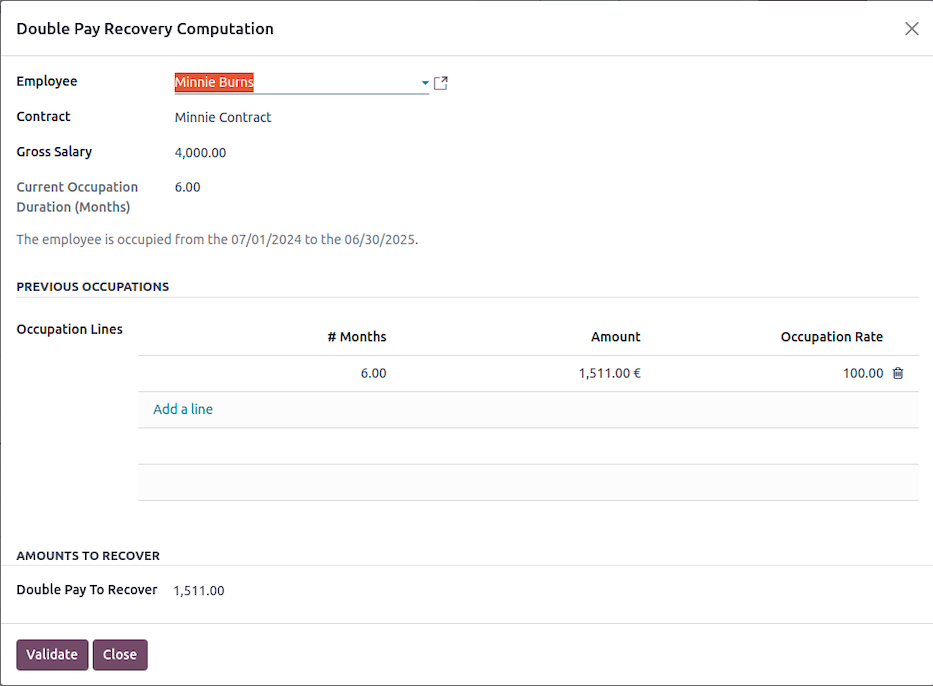Edit the 100.00 occupation rate cell
Viewport: 933px width, 686px height.
(x=862, y=373)
